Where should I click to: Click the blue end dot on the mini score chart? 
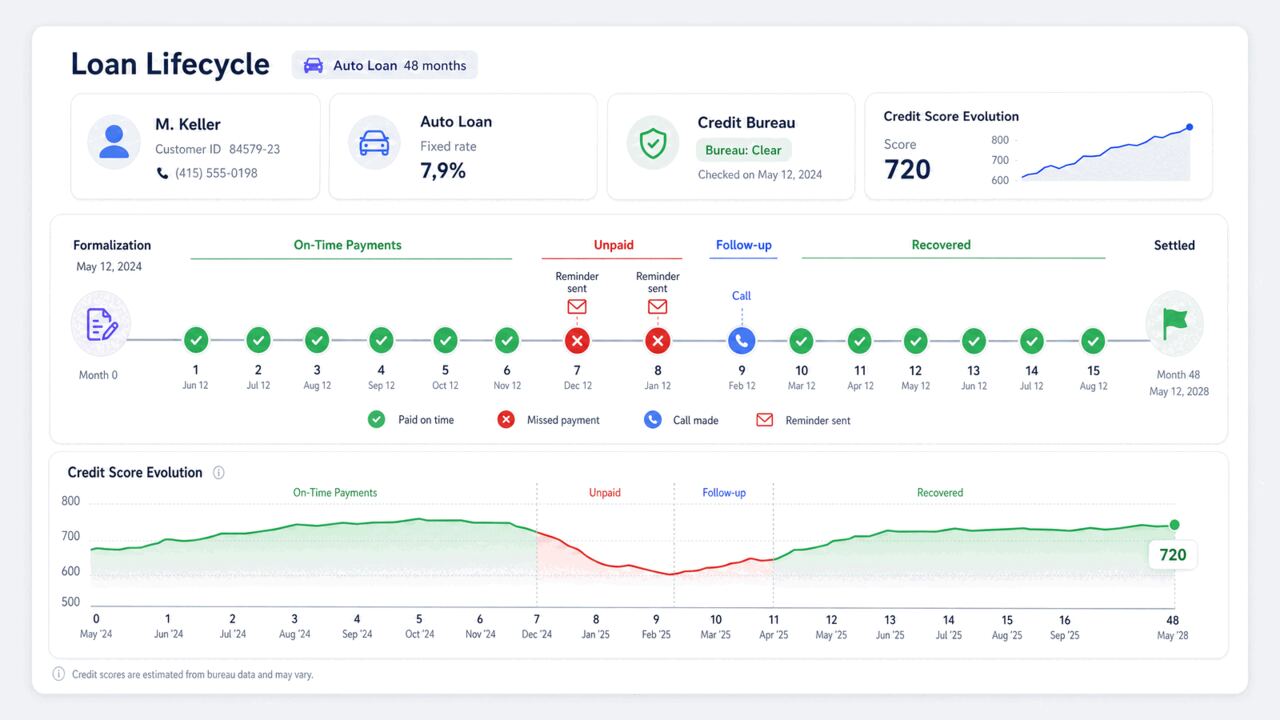coord(1189,127)
